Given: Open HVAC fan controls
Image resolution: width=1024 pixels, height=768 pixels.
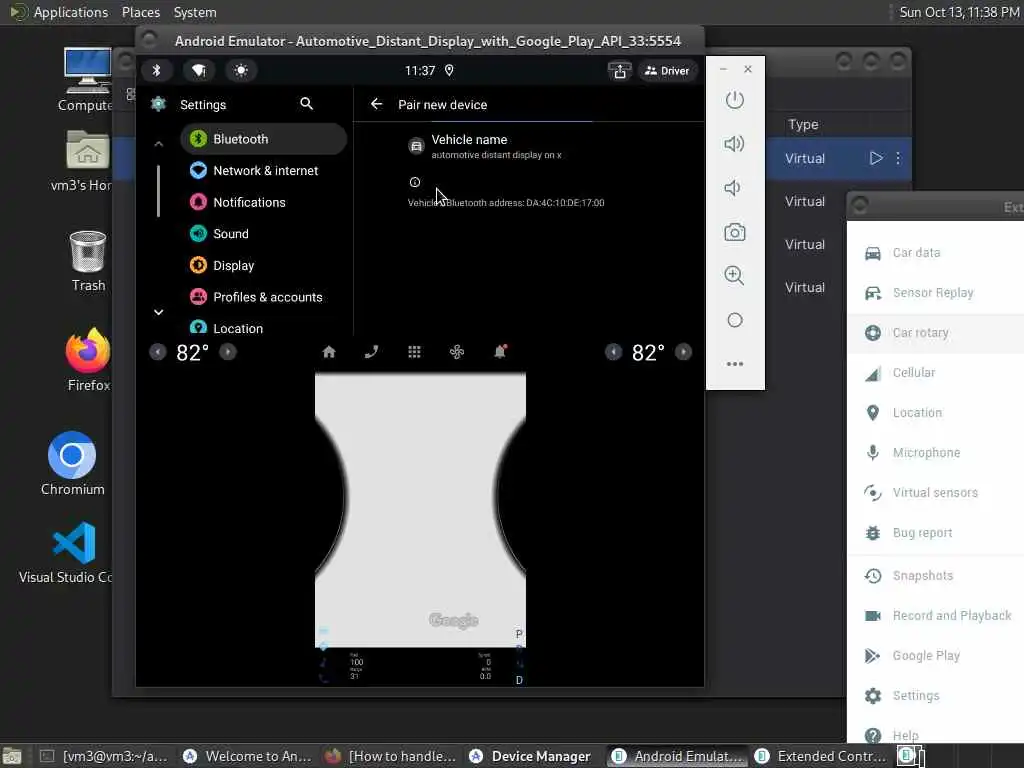Looking at the screenshot, I should (457, 352).
